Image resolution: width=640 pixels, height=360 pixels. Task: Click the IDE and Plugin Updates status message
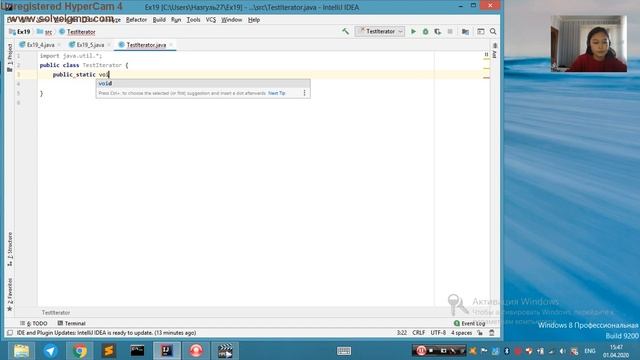[x=106, y=333]
